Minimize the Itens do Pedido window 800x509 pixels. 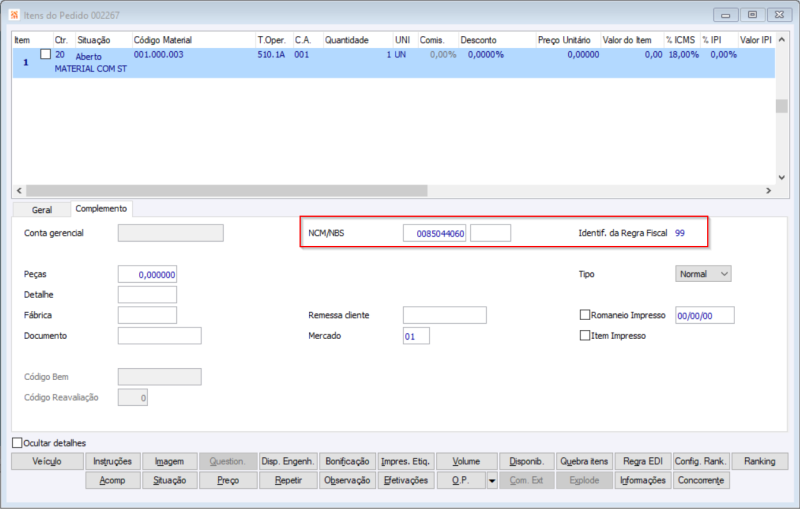pos(726,15)
